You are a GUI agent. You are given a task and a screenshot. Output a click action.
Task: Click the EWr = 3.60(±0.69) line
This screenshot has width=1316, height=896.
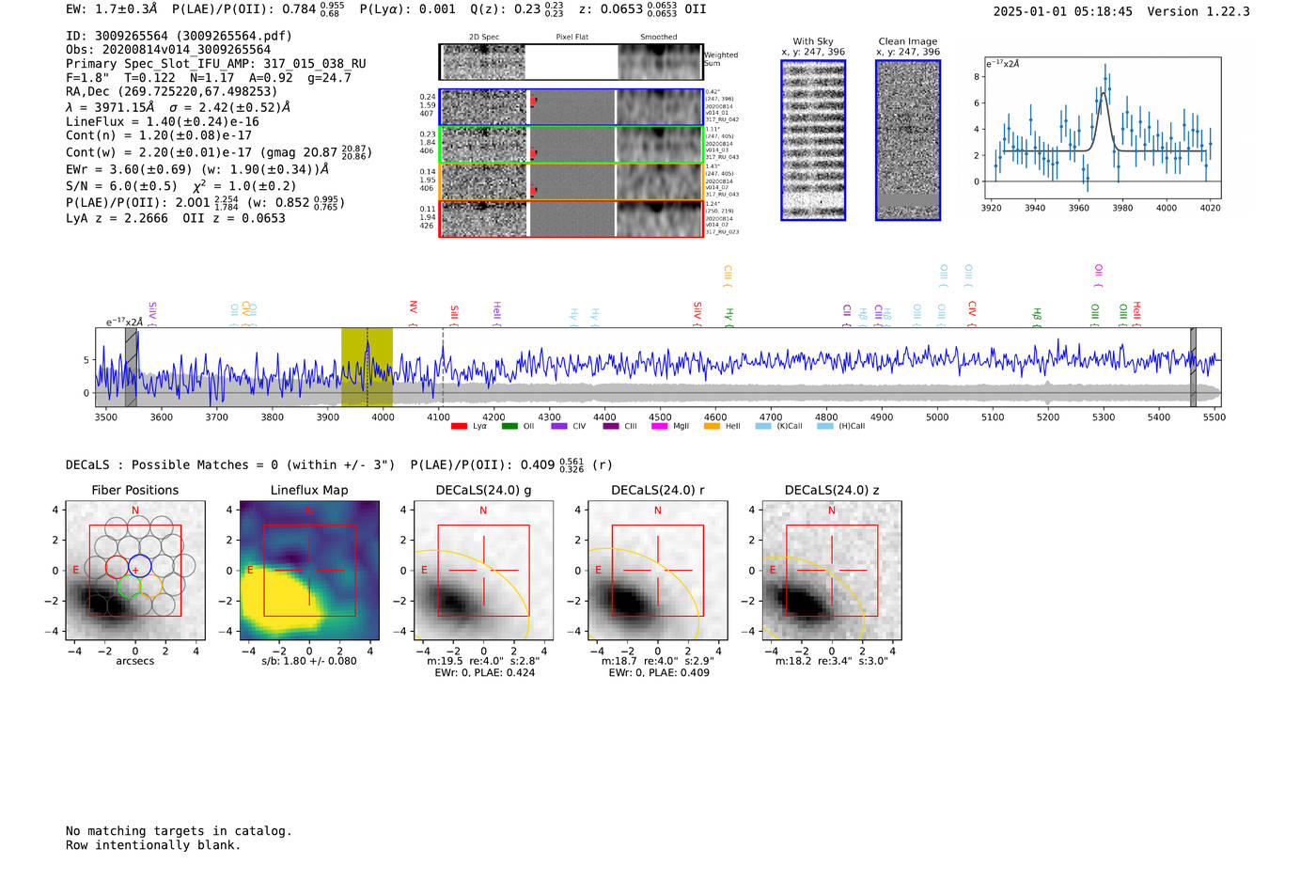[197, 169]
